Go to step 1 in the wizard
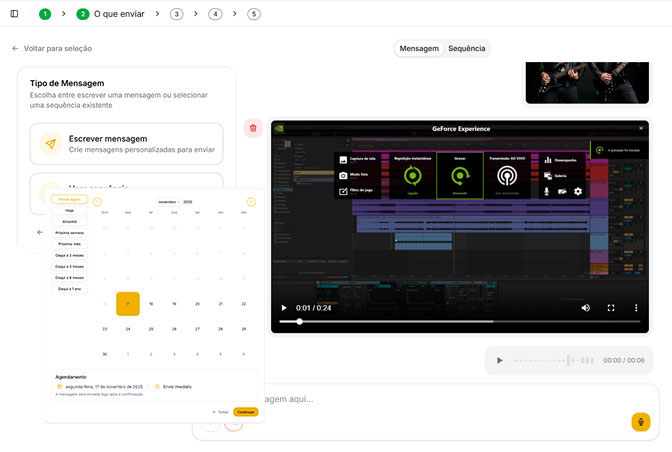Viewport: 672px width, 452px height. [45, 14]
